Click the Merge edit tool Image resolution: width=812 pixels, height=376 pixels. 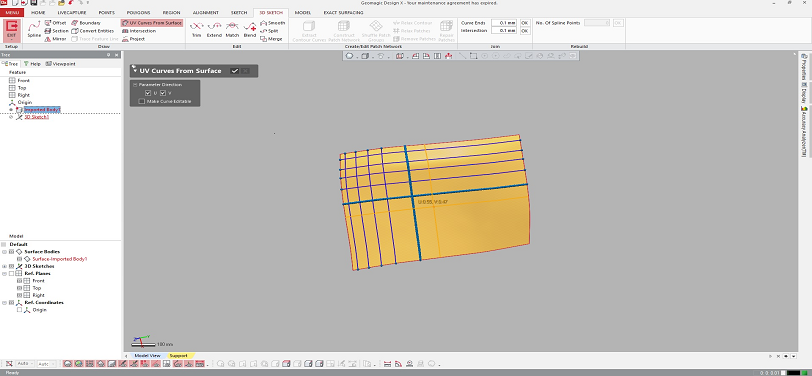[271, 39]
